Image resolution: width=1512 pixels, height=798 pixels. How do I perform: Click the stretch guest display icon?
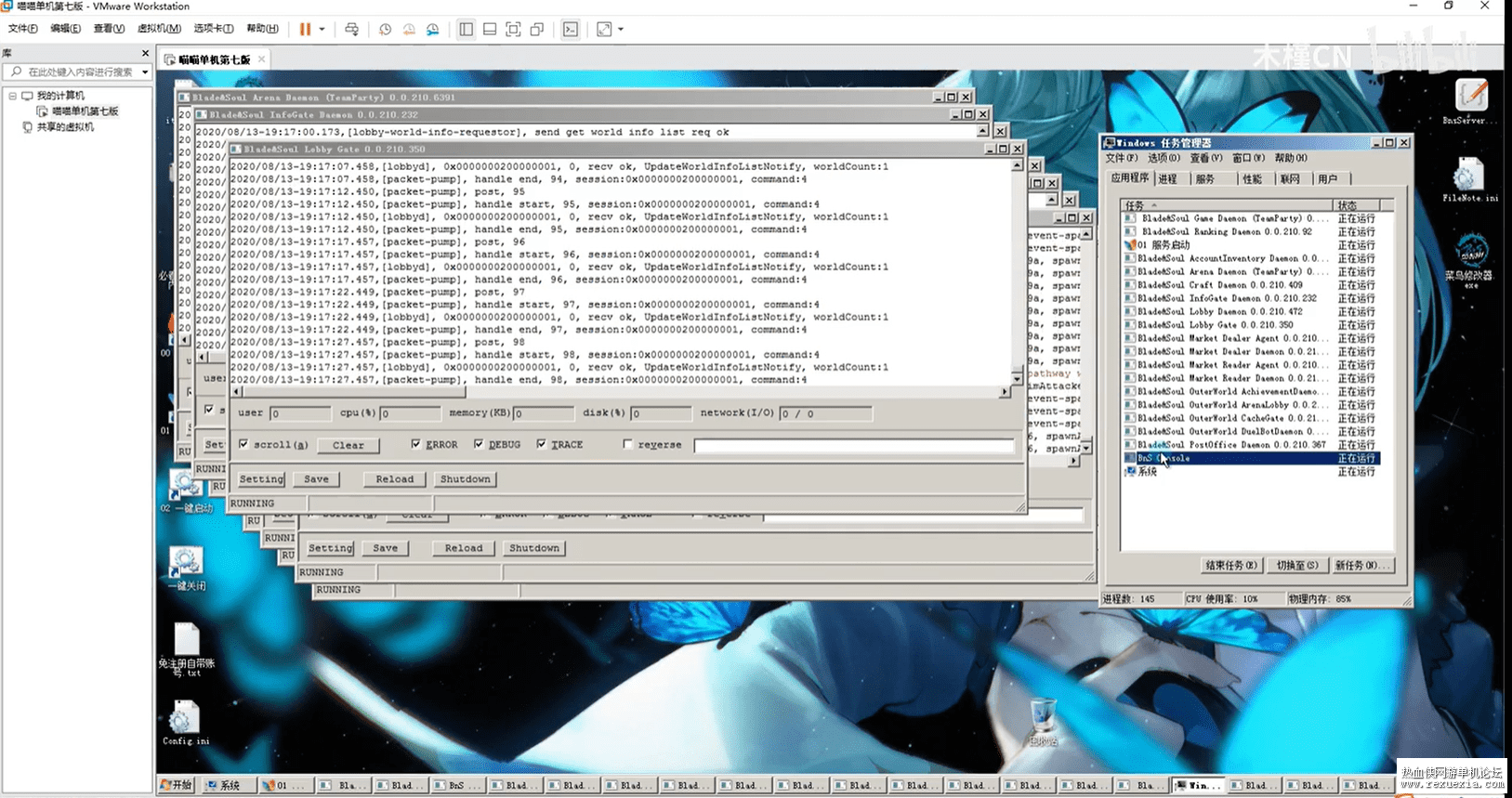click(x=604, y=29)
